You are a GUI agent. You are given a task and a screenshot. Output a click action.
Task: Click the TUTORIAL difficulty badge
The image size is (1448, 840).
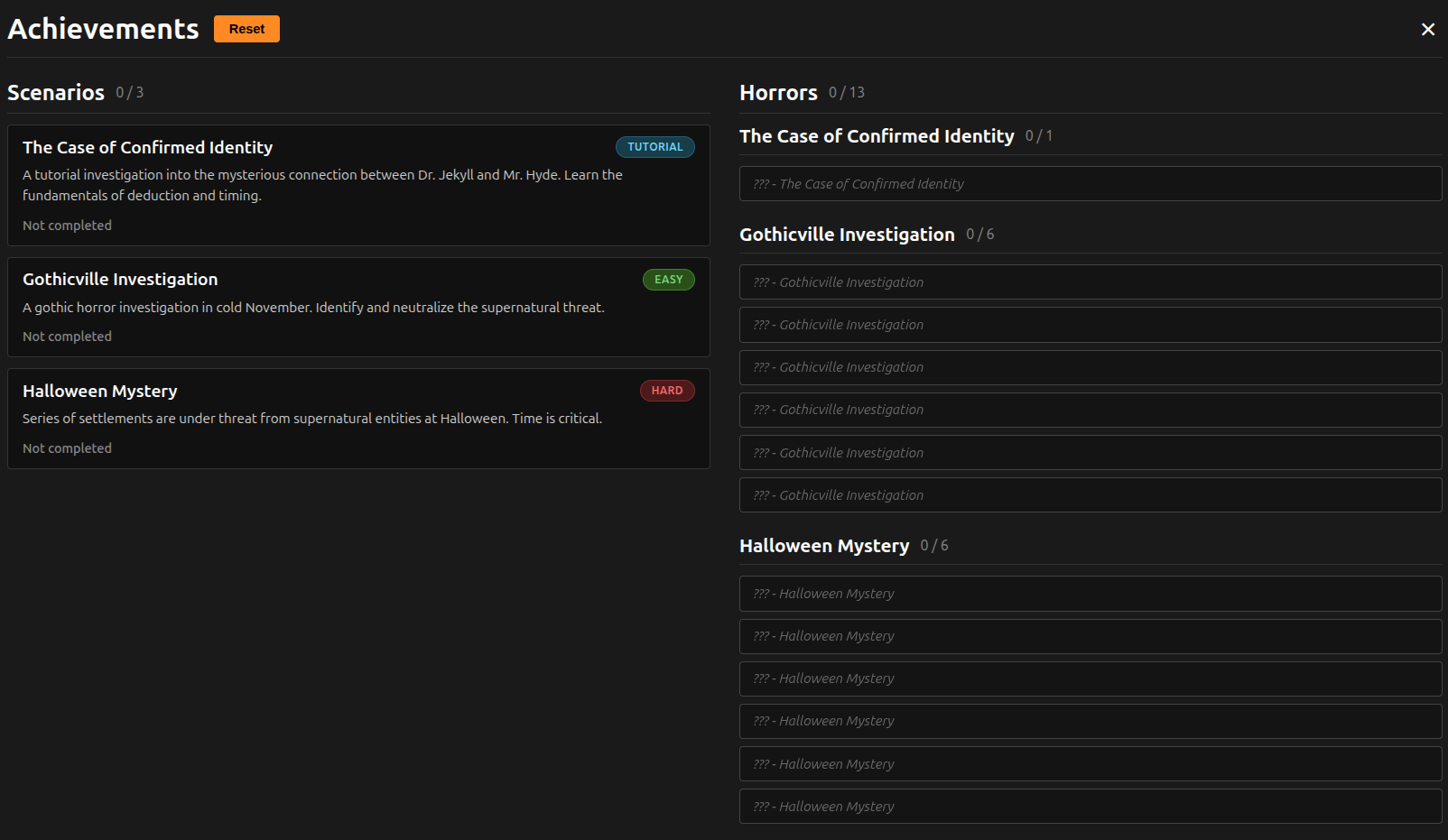point(654,147)
